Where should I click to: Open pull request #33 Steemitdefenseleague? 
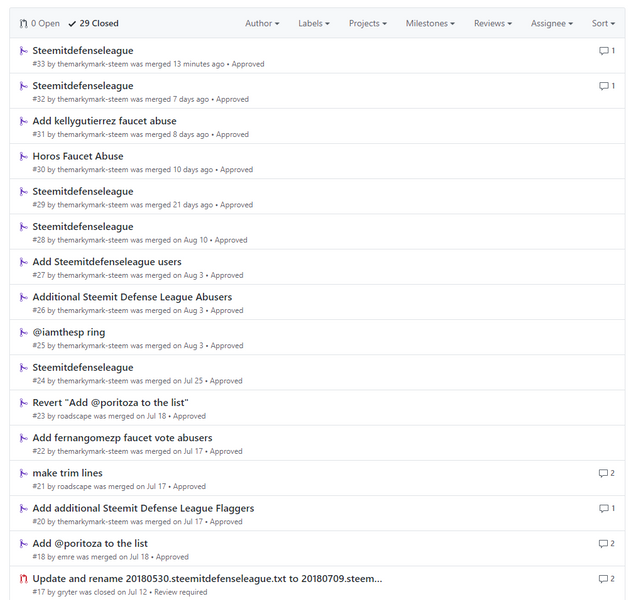point(83,51)
